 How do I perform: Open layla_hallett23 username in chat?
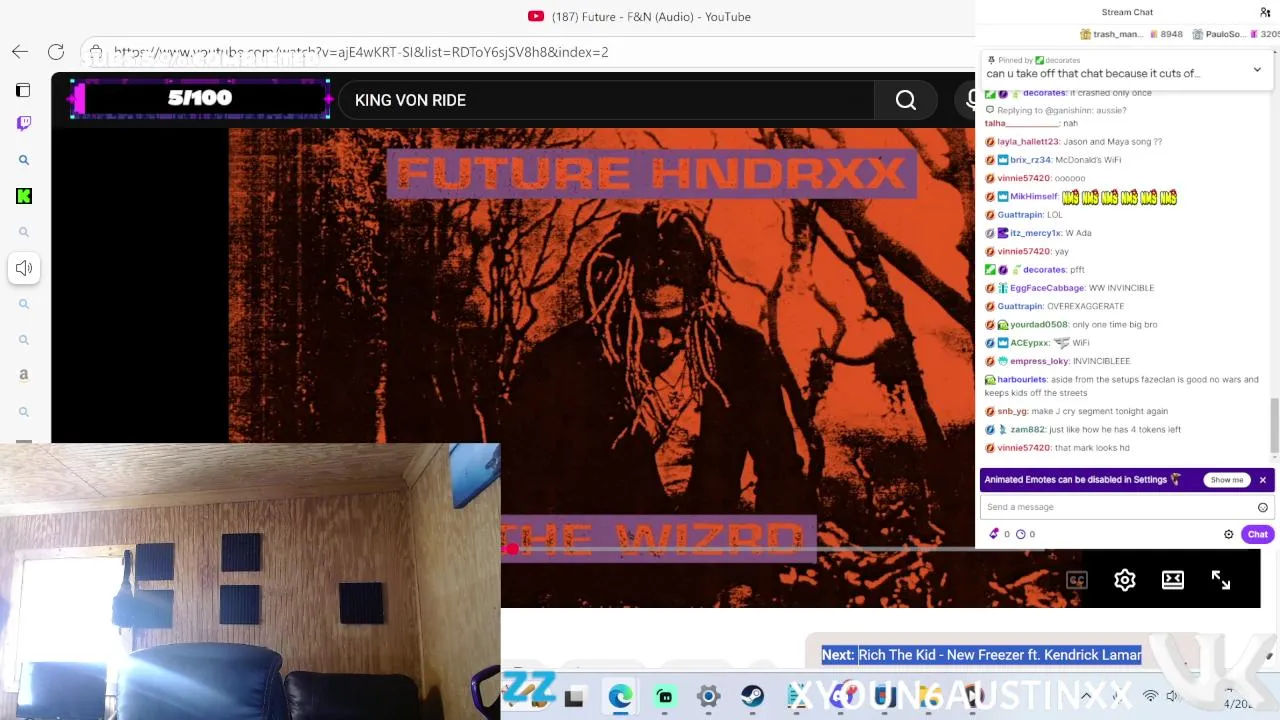coord(1028,142)
